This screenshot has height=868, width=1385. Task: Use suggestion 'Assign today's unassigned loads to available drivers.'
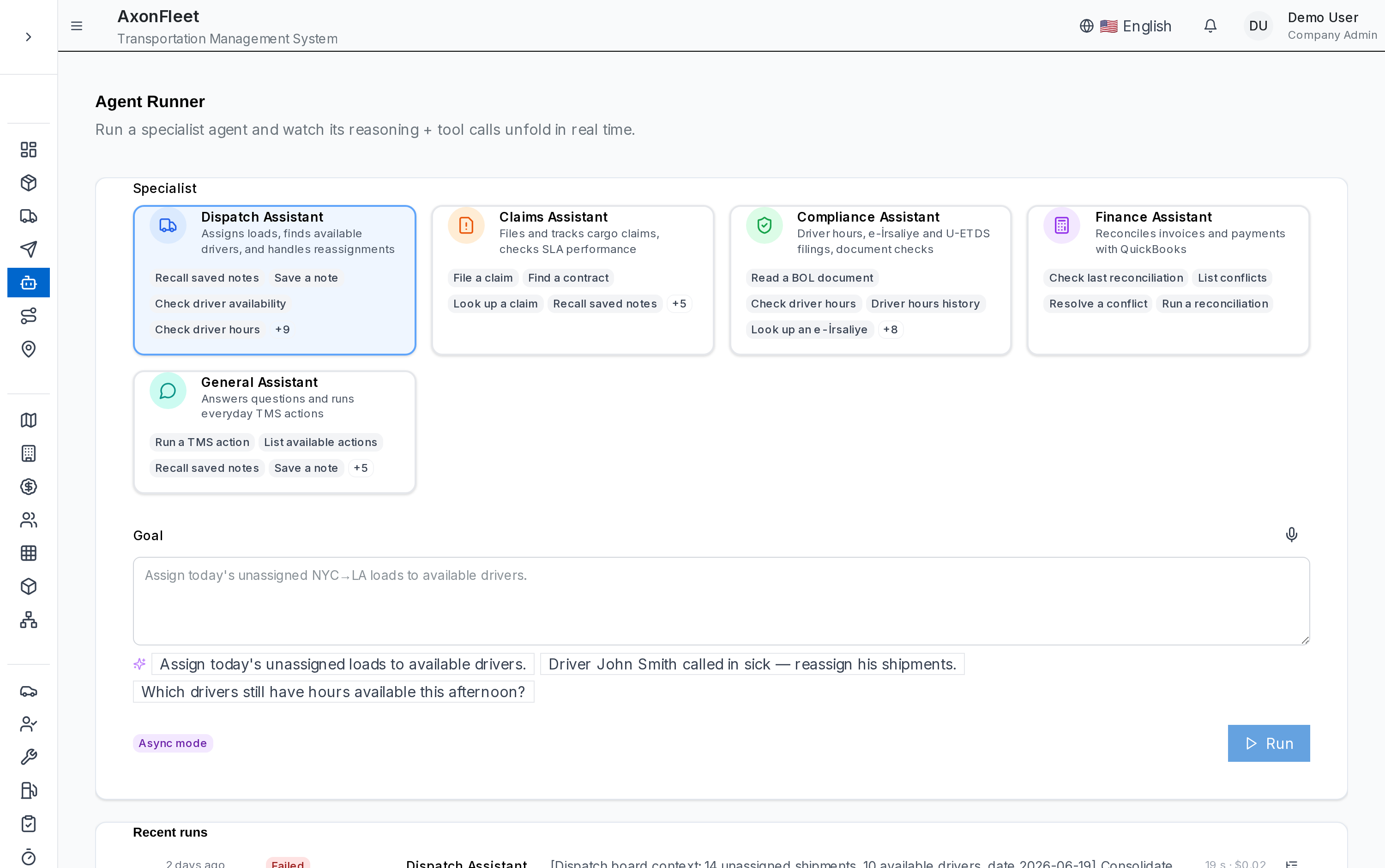point(343,664)
